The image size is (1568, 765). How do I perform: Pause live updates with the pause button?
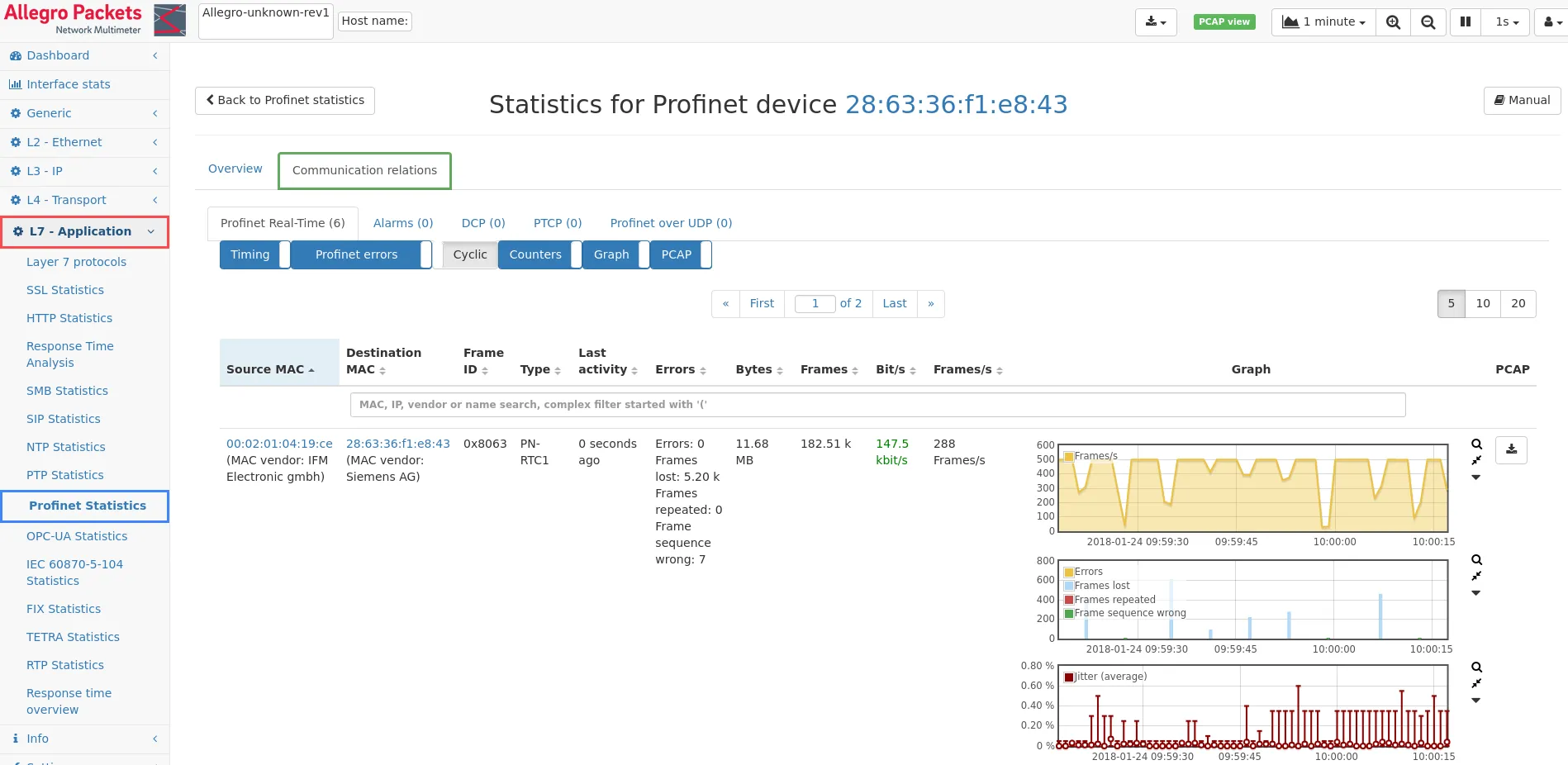coord(1465,22)
